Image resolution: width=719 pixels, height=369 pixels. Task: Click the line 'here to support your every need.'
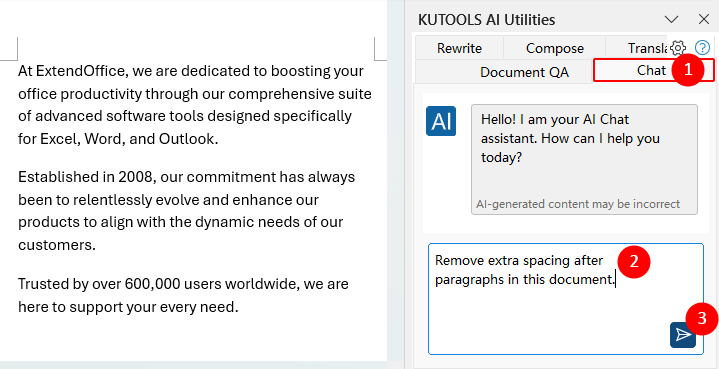point(128,307)
